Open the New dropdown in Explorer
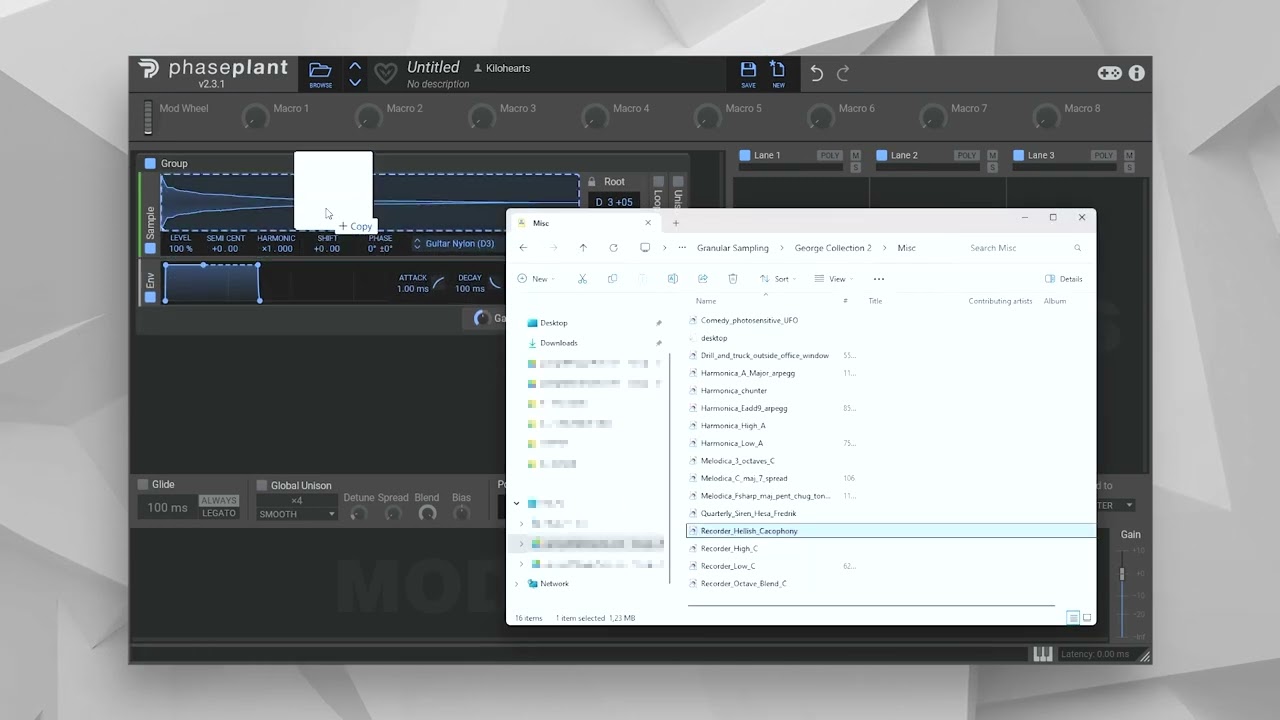 point(537,279)
